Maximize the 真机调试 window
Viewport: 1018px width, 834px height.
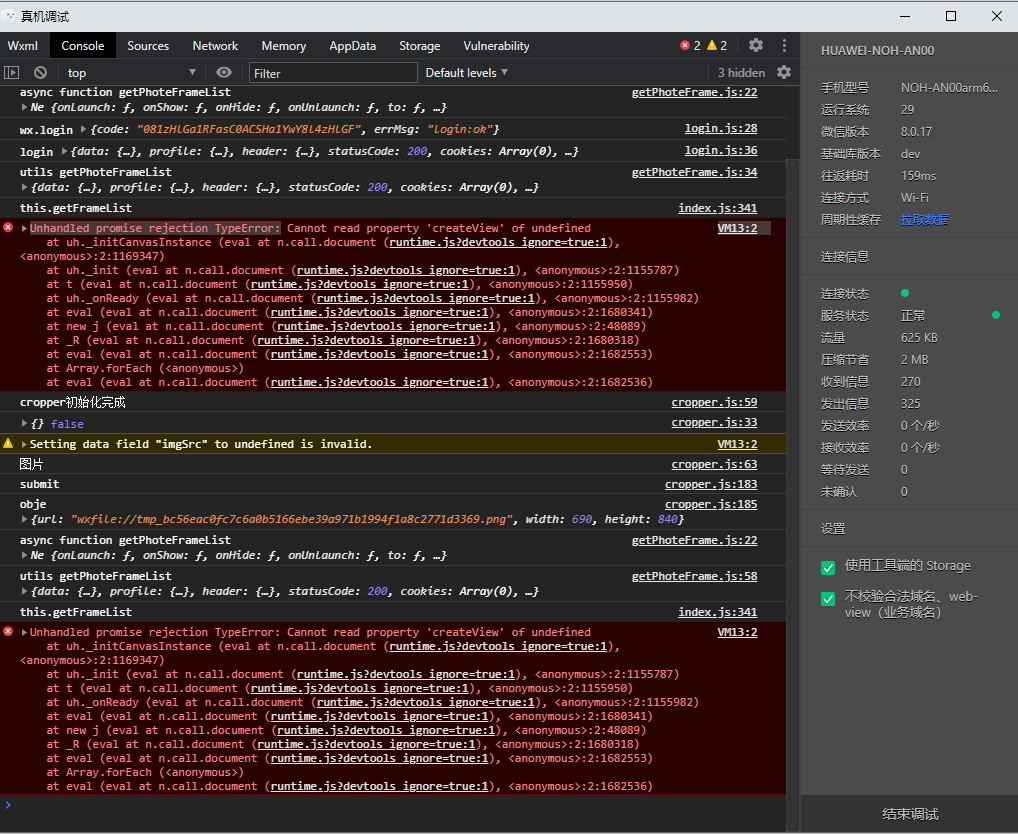[950, 16]
